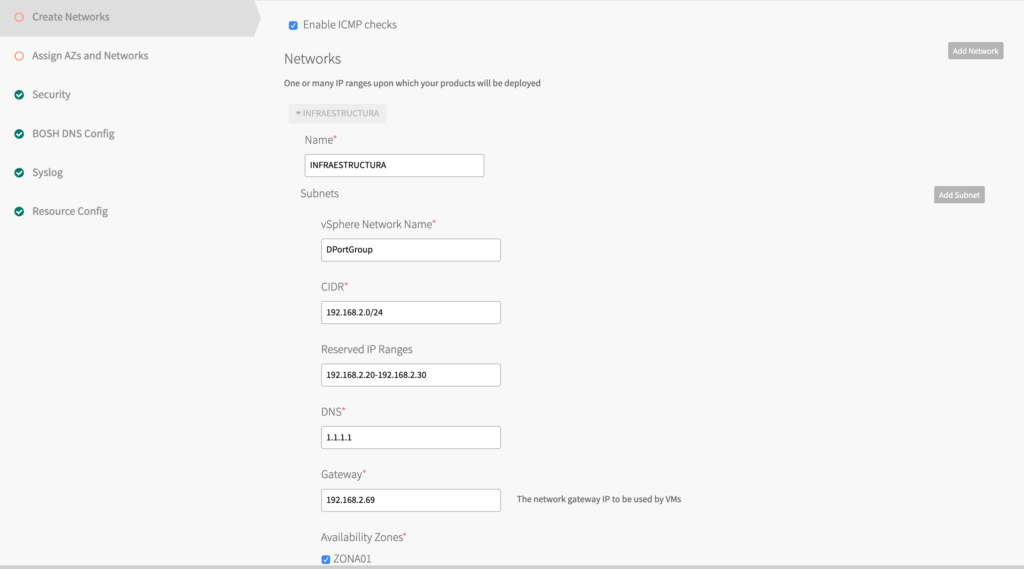Viewport: 1024px width, 569px height.
Task: Switch to Assign AZs and Networks tab
Action: [x=90, y=56]
